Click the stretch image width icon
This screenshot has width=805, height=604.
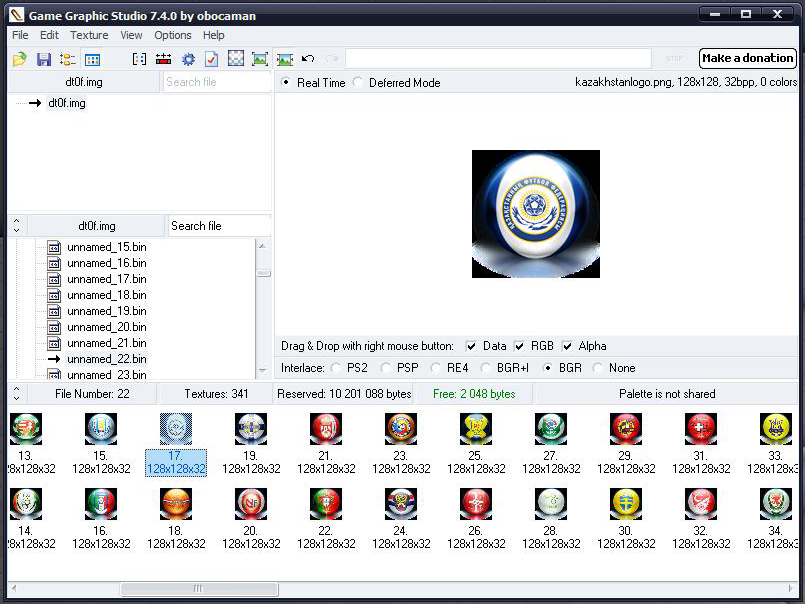tap(284, 59)
